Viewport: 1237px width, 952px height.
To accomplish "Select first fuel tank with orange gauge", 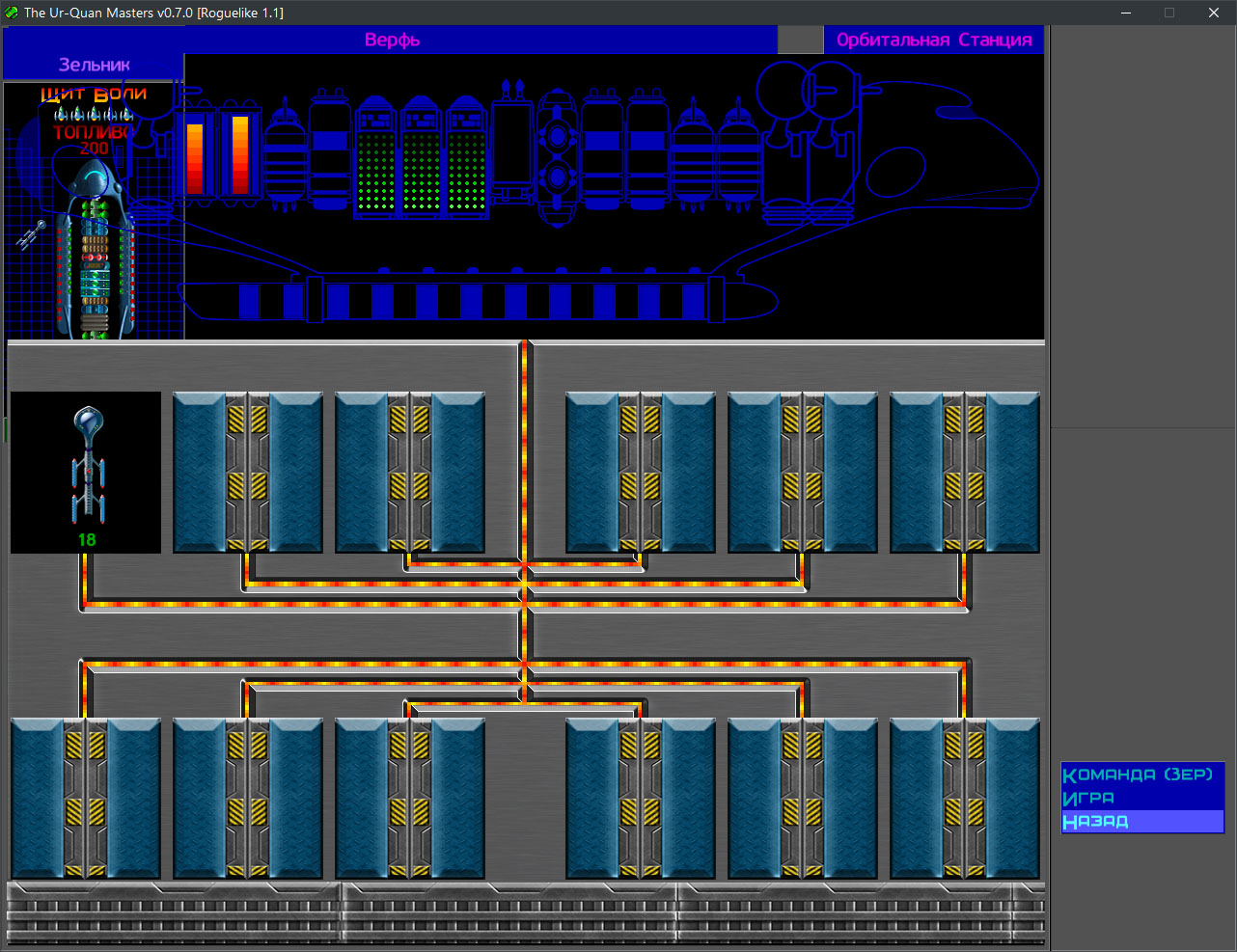I will click(195, 155).
